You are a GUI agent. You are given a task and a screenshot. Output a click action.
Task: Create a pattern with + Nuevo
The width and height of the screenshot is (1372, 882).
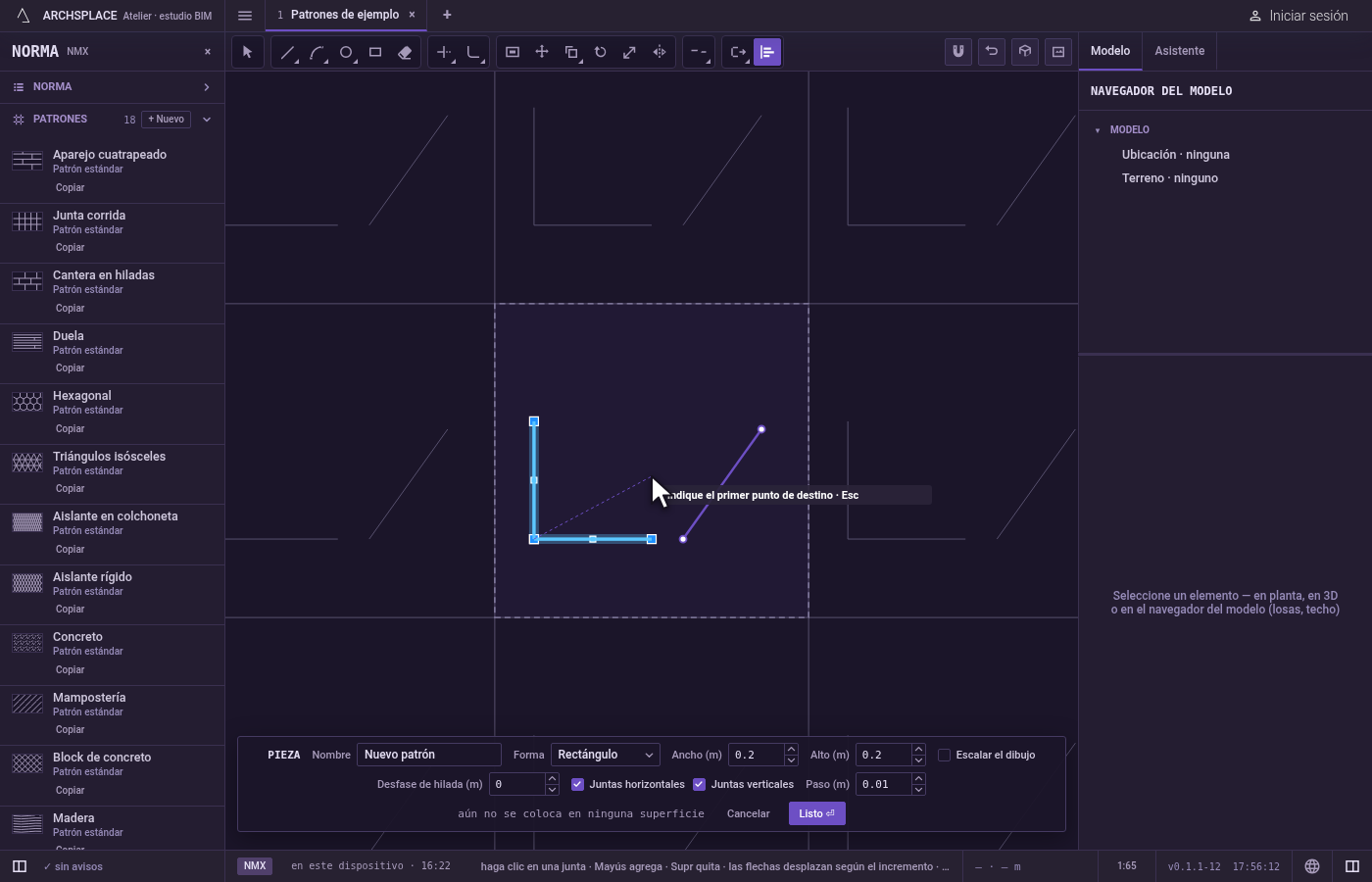tap(167, 120)
